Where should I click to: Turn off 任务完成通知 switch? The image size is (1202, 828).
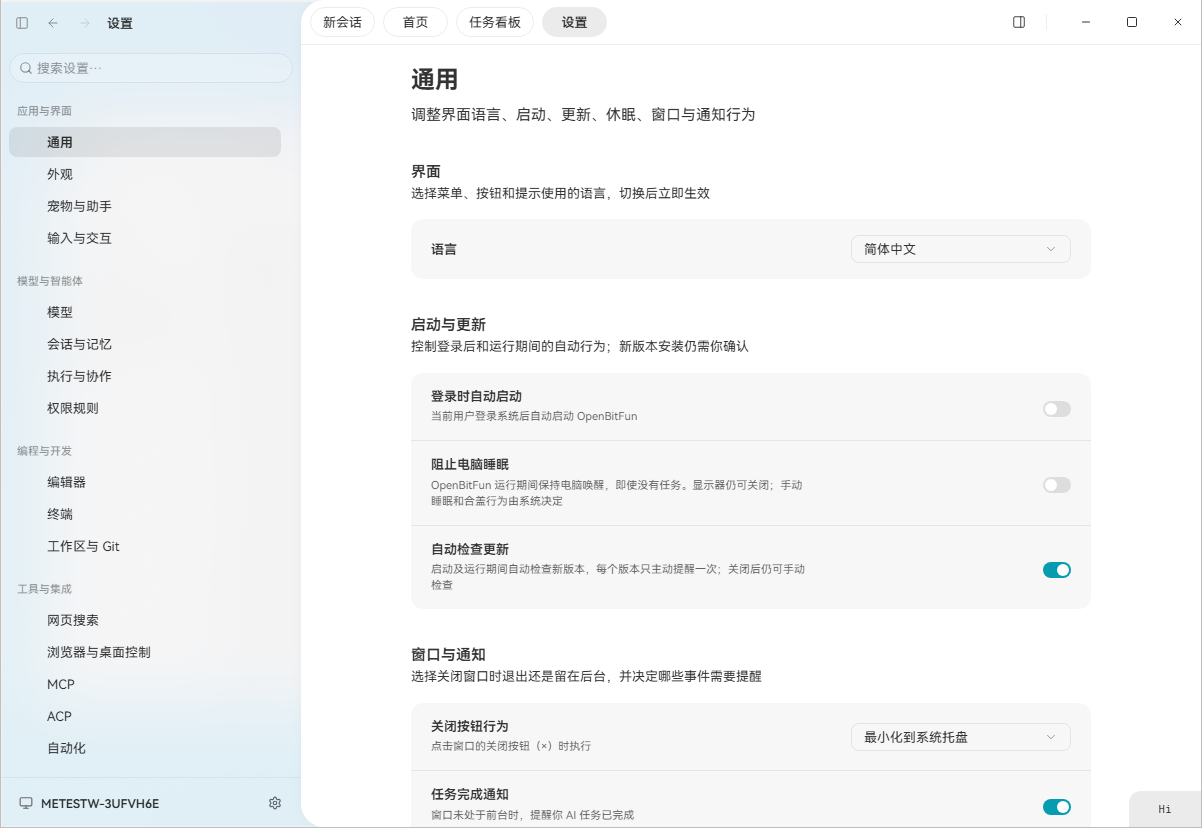point(1057,807)
